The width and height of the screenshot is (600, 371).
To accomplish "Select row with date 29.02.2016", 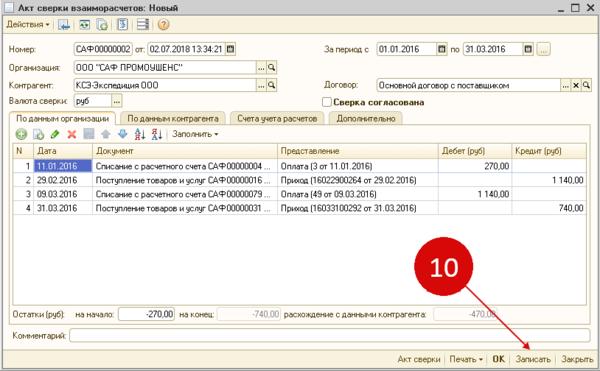I will click(299, 180).
